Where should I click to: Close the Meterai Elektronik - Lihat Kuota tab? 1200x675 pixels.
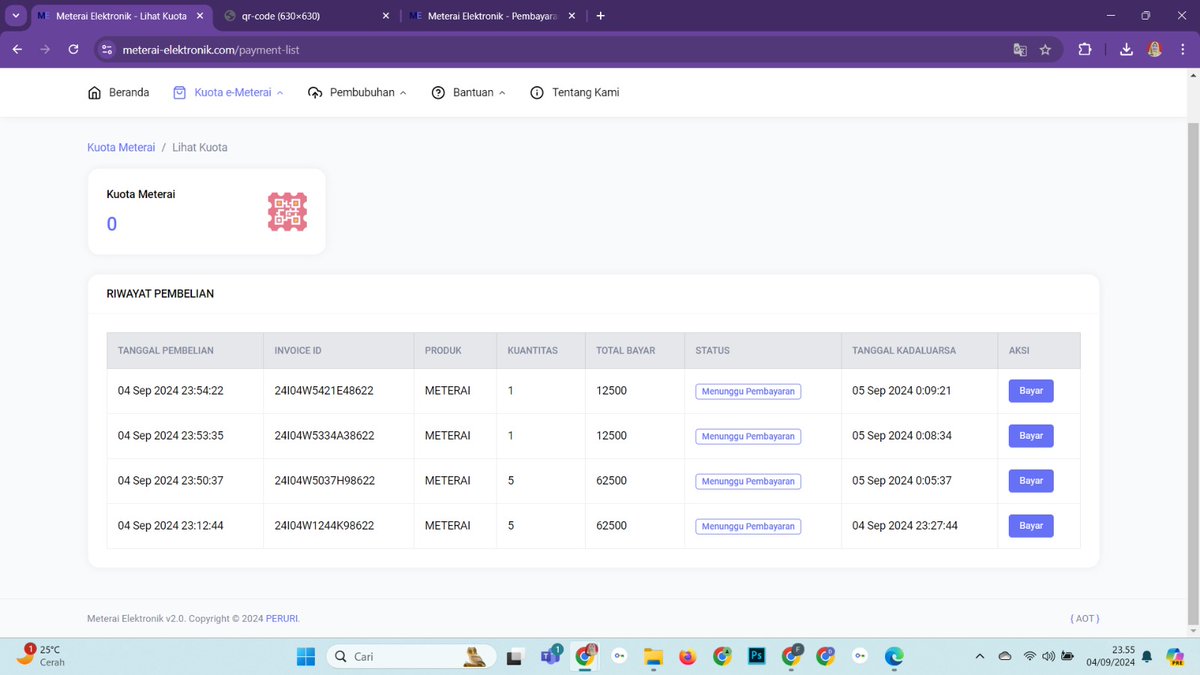pyautogui.click(x=199, y=16)
